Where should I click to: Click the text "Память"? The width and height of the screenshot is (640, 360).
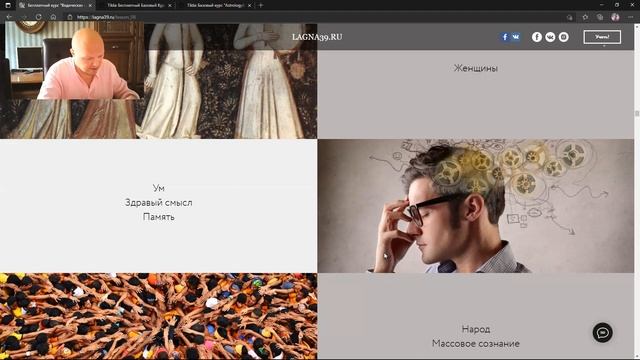[x=158, y=217]
